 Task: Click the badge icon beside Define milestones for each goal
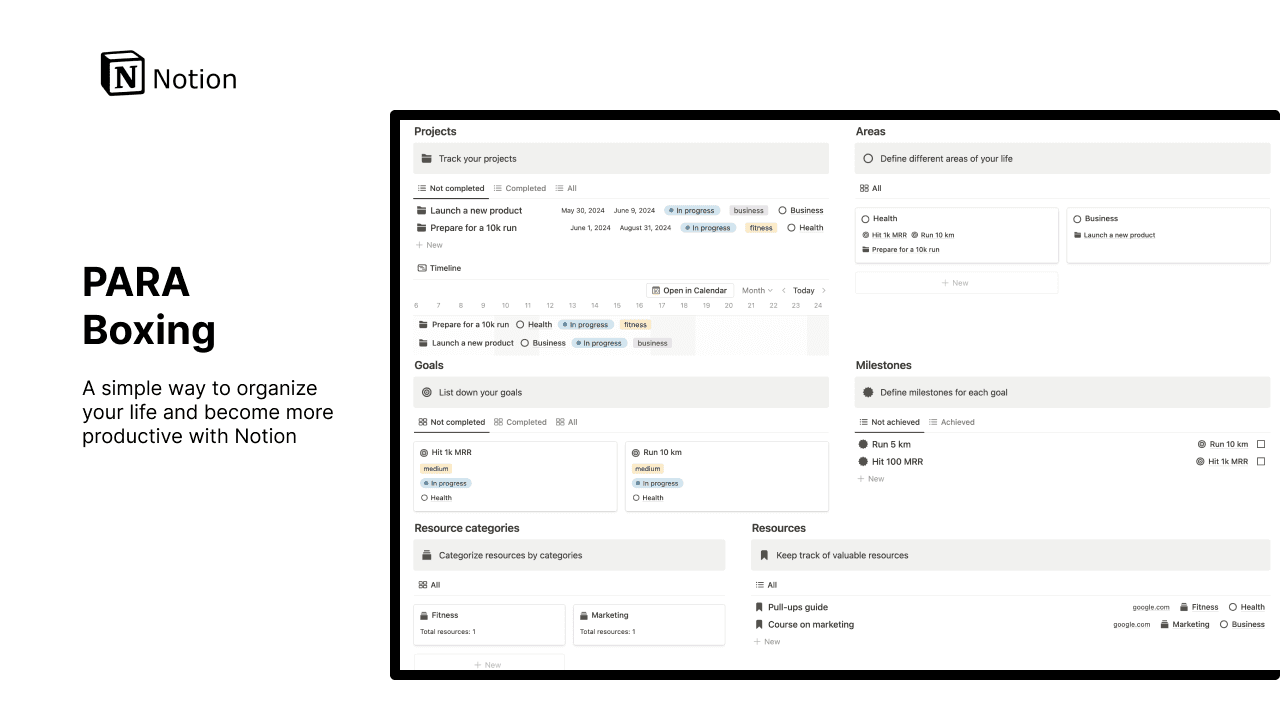click(x=868, y=392)
